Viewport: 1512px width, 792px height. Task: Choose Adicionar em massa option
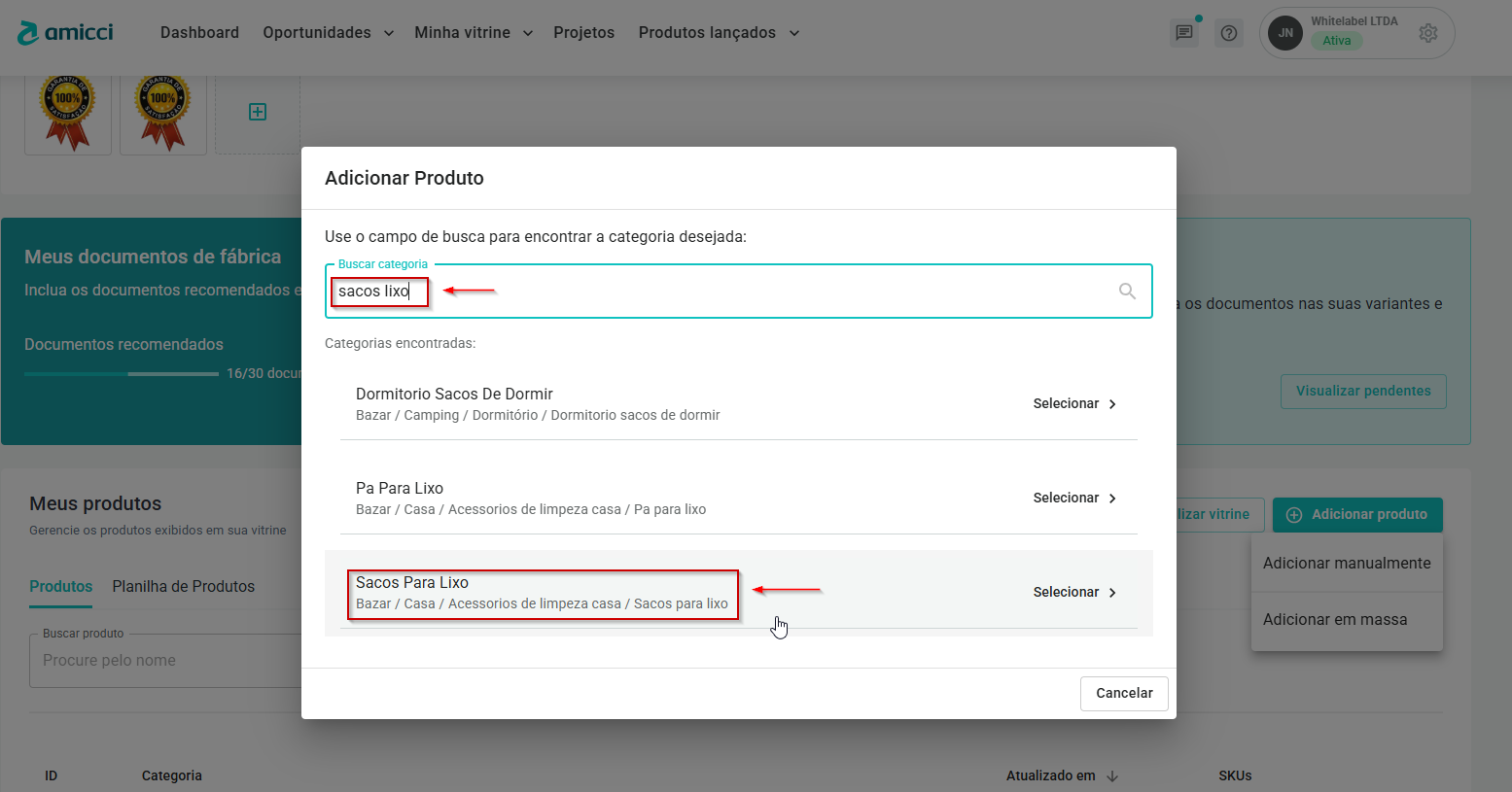tap(1334, 620)
